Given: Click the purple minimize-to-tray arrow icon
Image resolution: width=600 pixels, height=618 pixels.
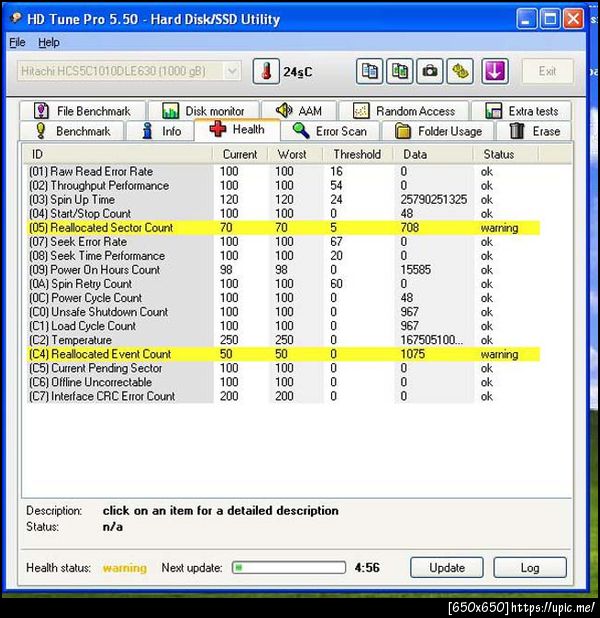Looking at the screenshot, I should click(x=495, y=71).
